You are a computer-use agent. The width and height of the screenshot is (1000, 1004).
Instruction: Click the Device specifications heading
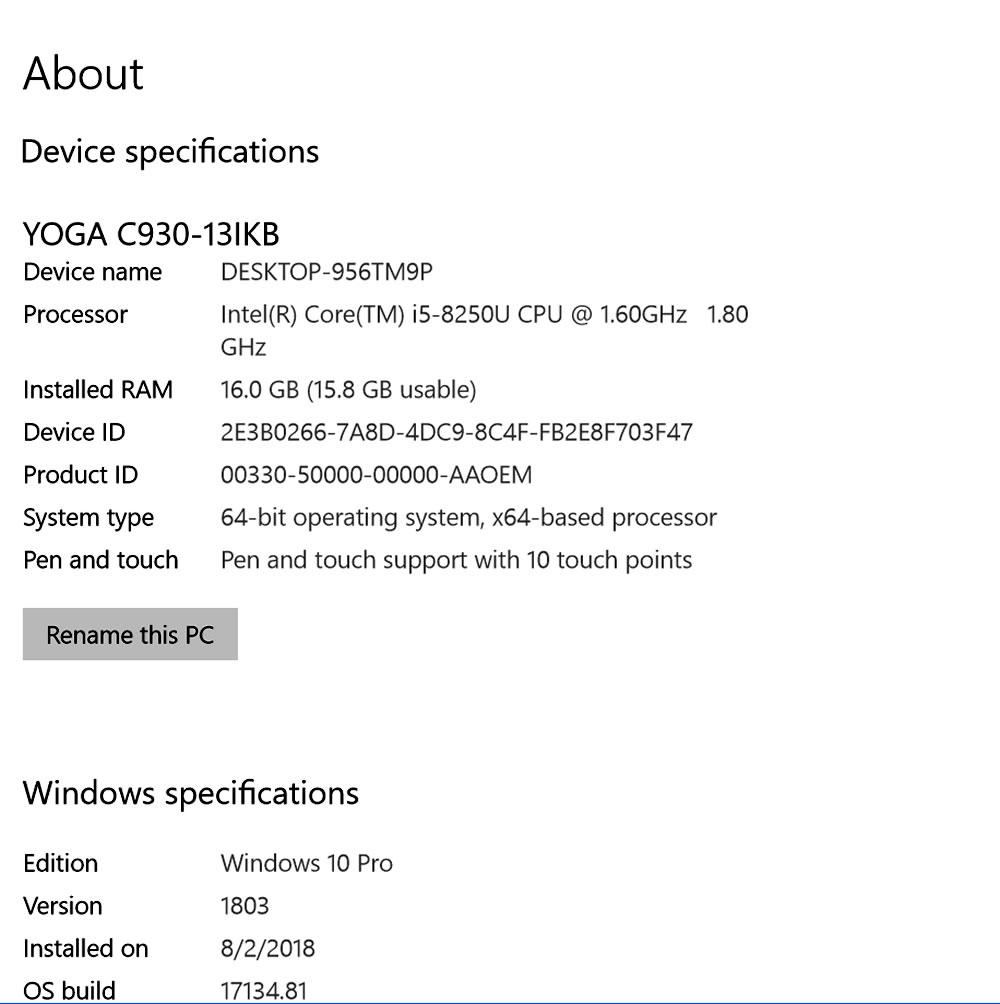pos(170,152)
